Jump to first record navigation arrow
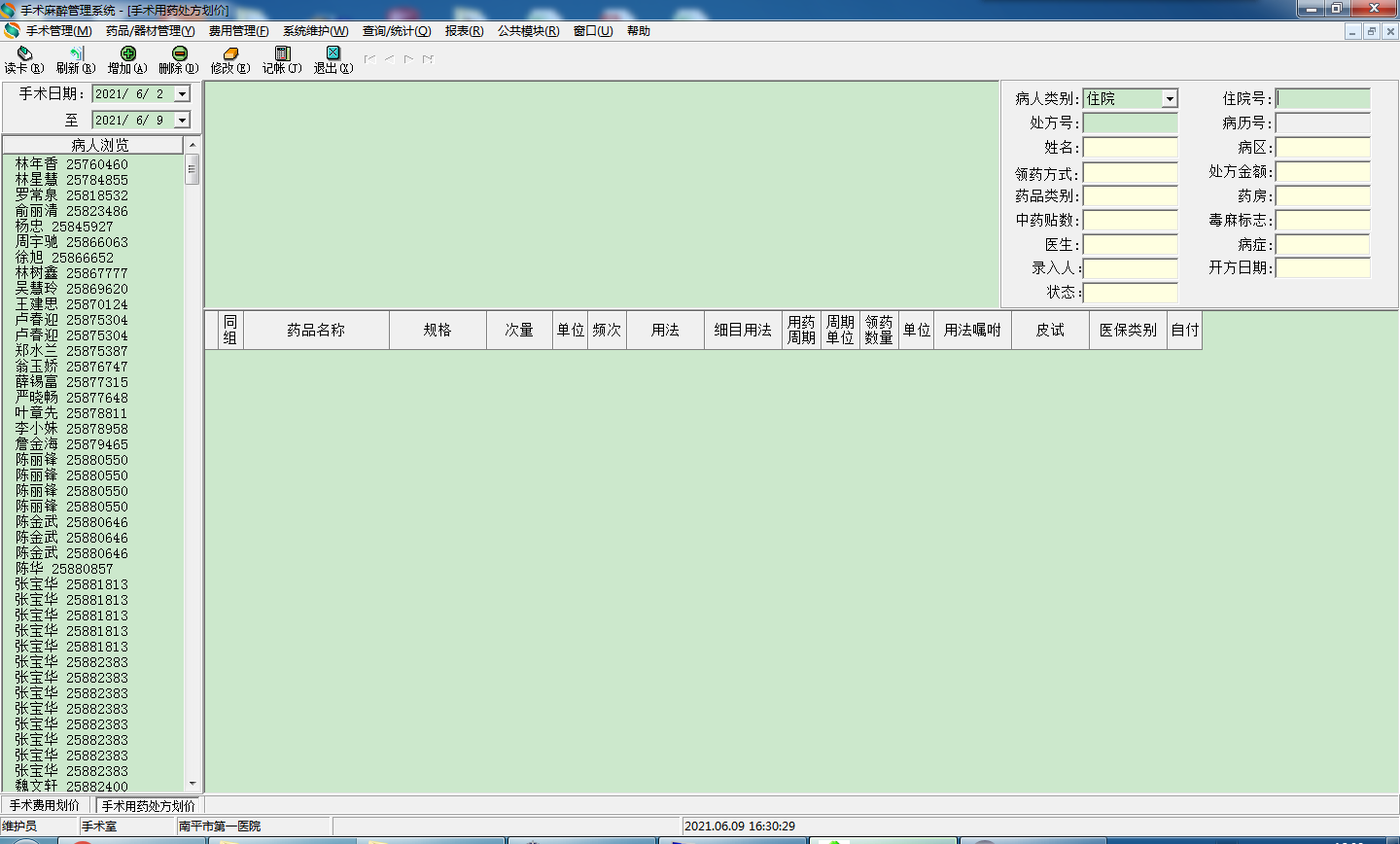This screenshot has width=1400, height=844. coord(369,59)
